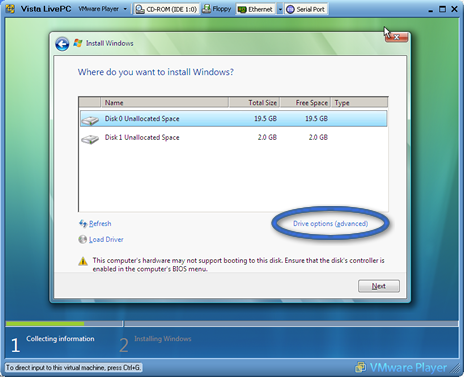The height and width of the screenshot is (377, 464).
Task: Click the Windows flag icon beside Install Windows
Action: (78, 43)
